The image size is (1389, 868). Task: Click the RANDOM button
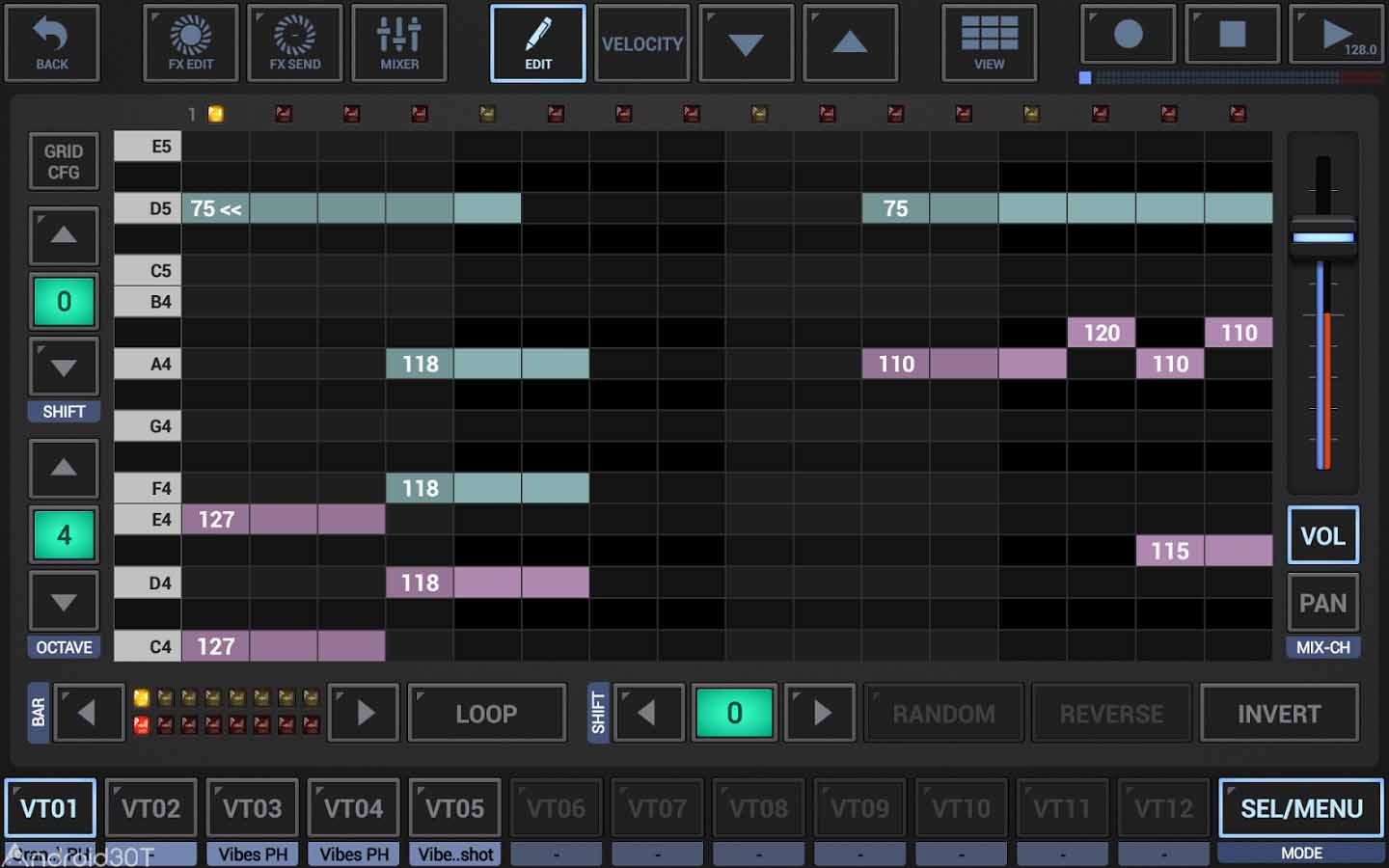pos(943,713)
